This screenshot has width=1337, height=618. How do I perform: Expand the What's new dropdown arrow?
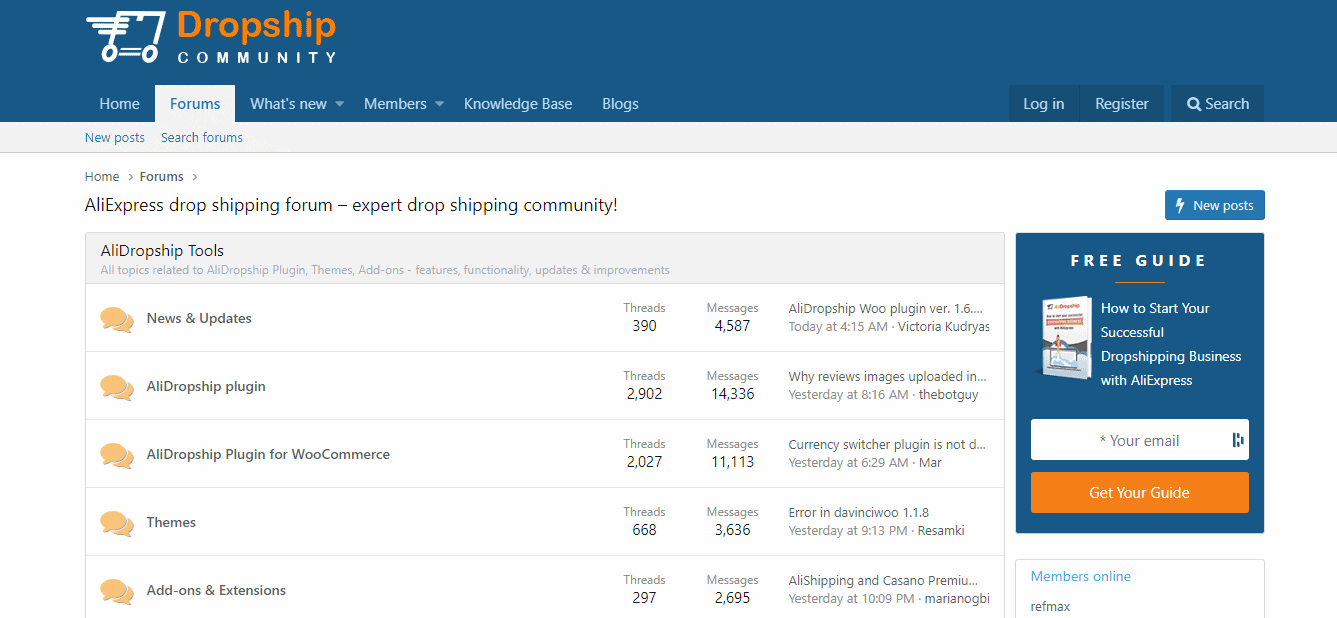(x=339, y=104)
